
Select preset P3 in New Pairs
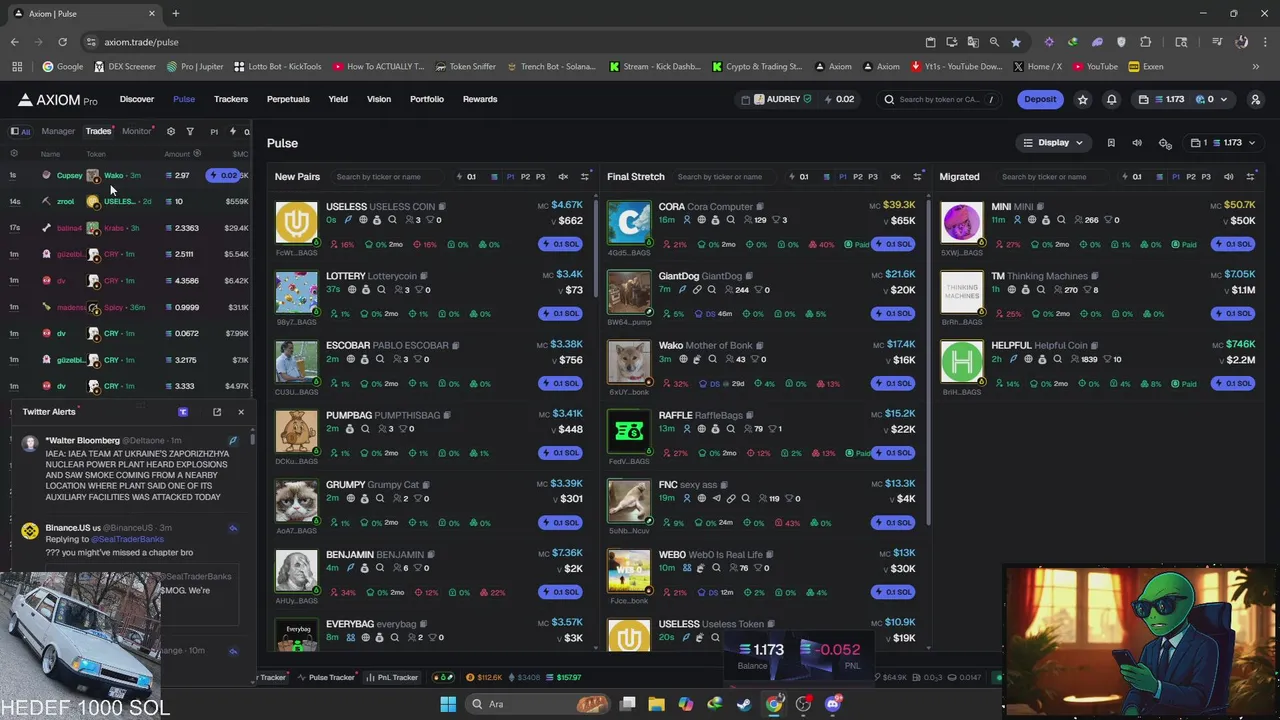click(540, 177)
